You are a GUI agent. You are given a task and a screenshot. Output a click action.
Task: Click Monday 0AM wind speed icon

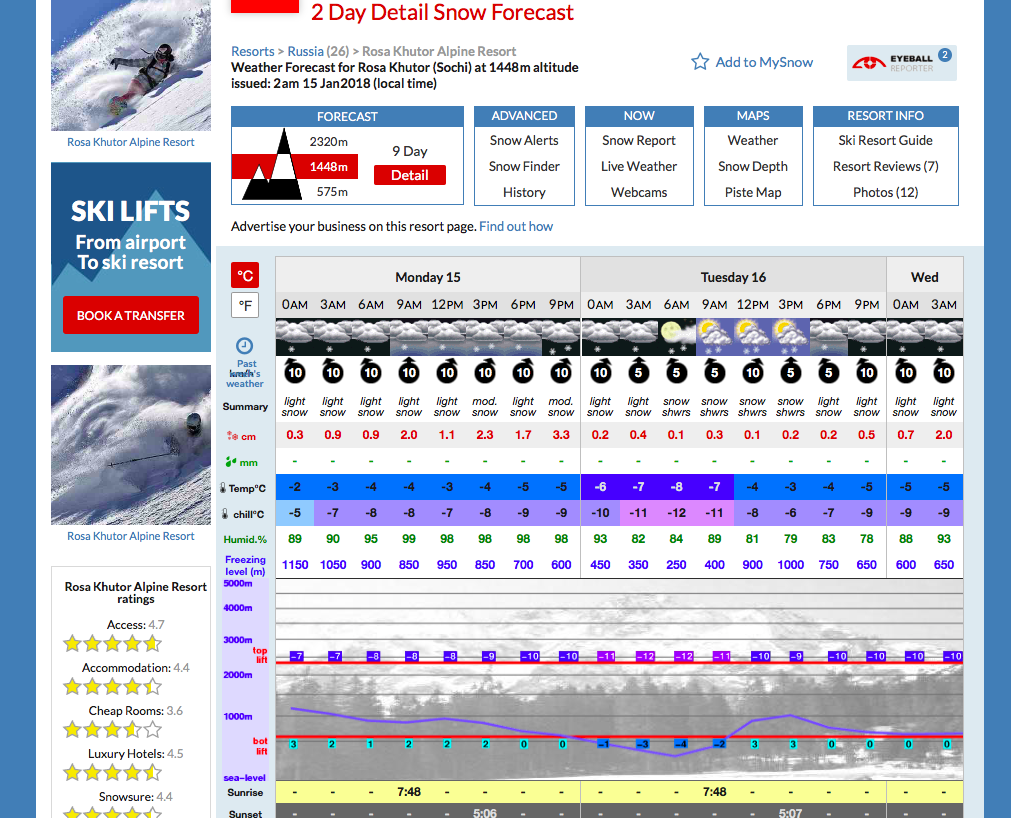point(295,371)
